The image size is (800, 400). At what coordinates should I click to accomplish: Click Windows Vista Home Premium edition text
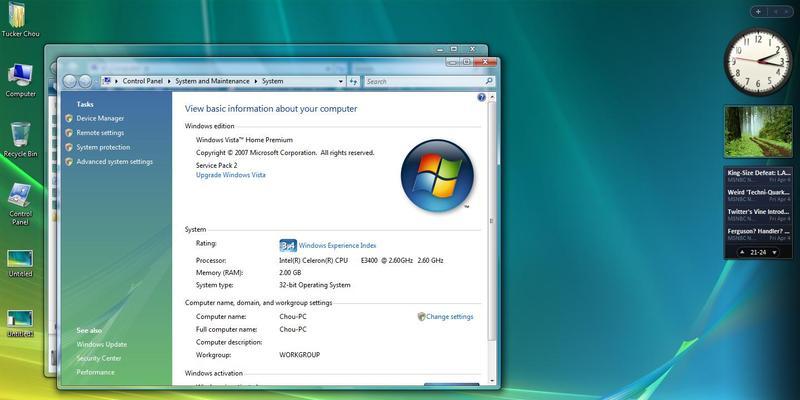(x=244, y=140)
